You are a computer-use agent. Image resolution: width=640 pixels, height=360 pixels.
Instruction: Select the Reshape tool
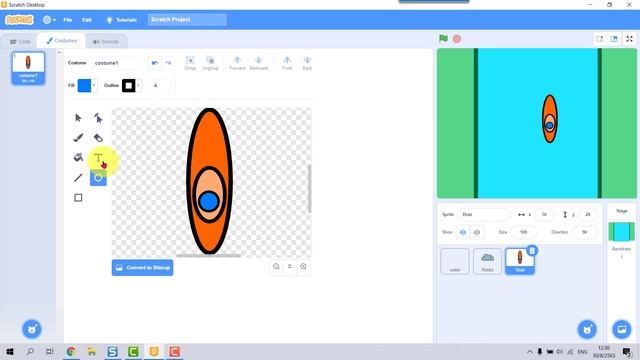(98, 118)
